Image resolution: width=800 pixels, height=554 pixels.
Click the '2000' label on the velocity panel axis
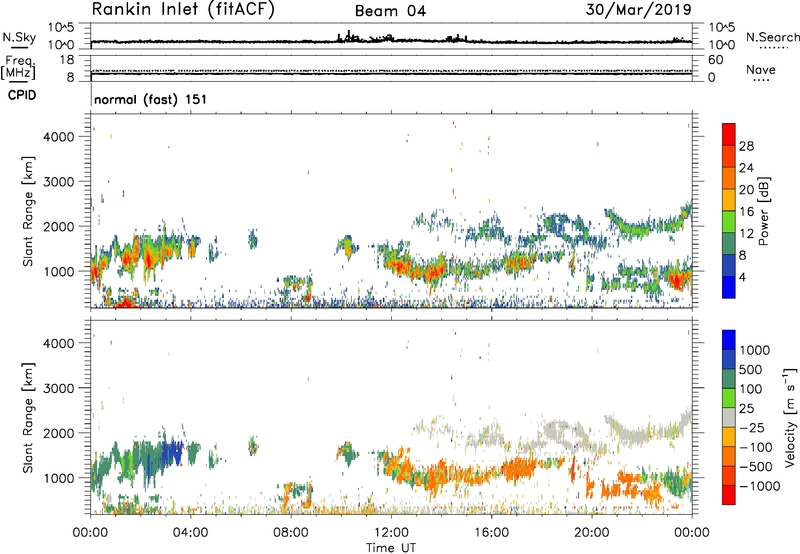click(x=59, y=433)
